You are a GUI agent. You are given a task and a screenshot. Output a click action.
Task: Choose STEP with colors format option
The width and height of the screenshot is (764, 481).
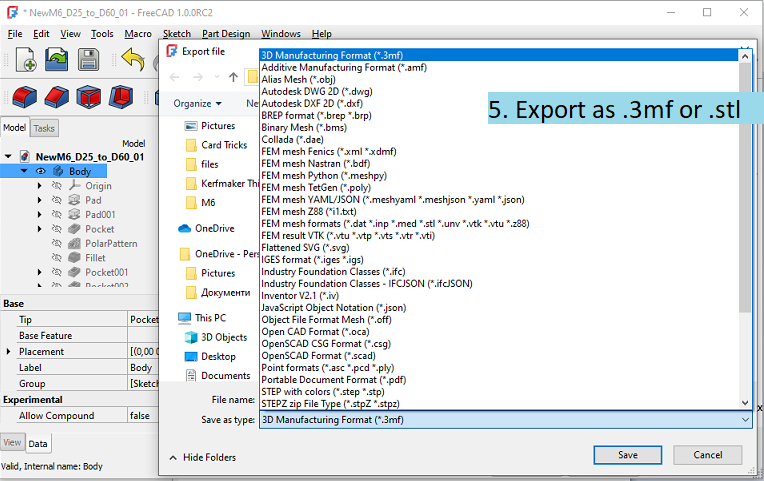[x=323, y=392]
